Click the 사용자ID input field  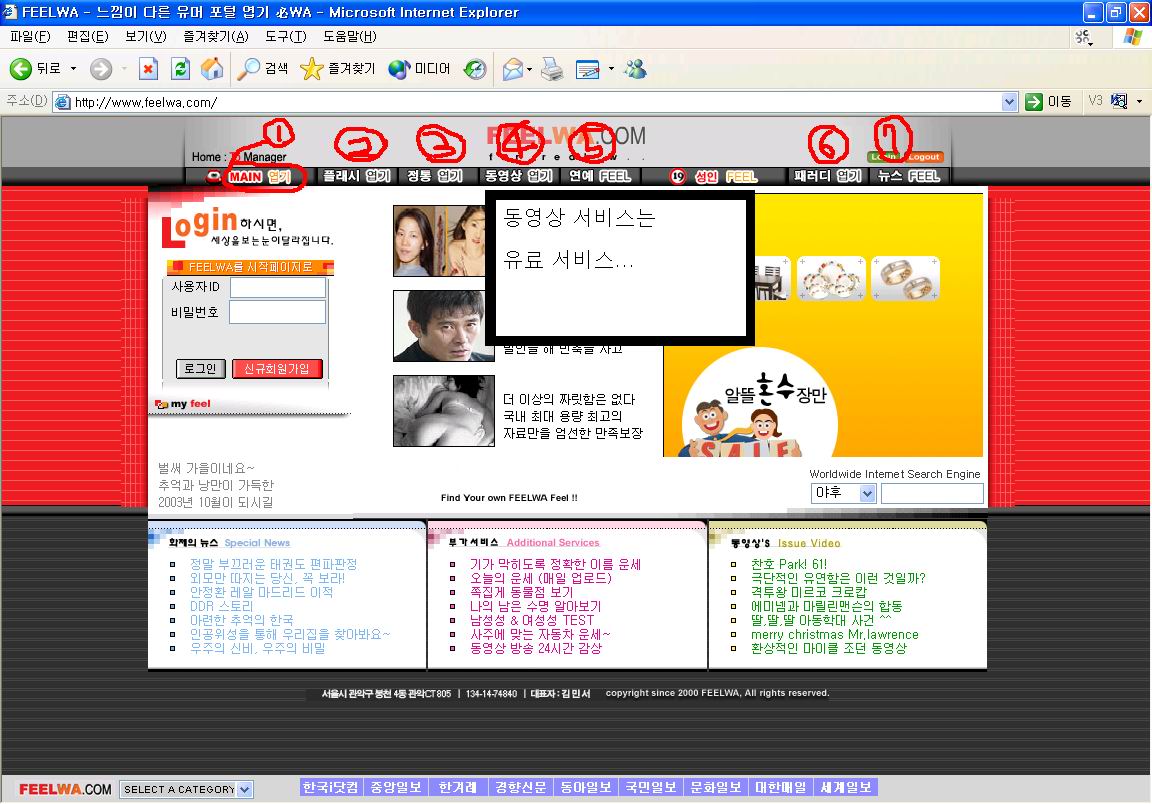(278, 287)
